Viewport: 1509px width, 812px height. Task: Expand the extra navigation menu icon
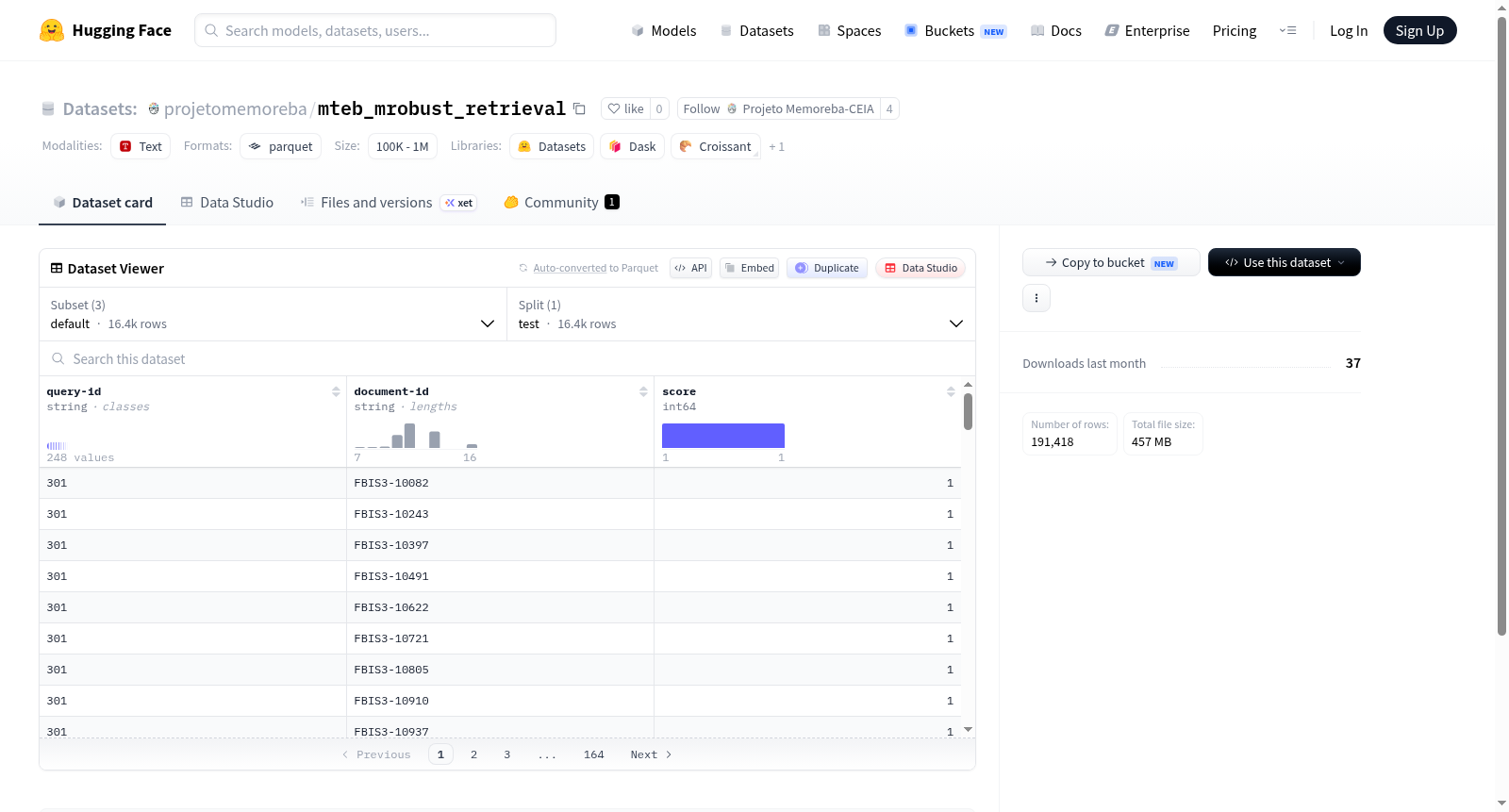click(1287, 30)
